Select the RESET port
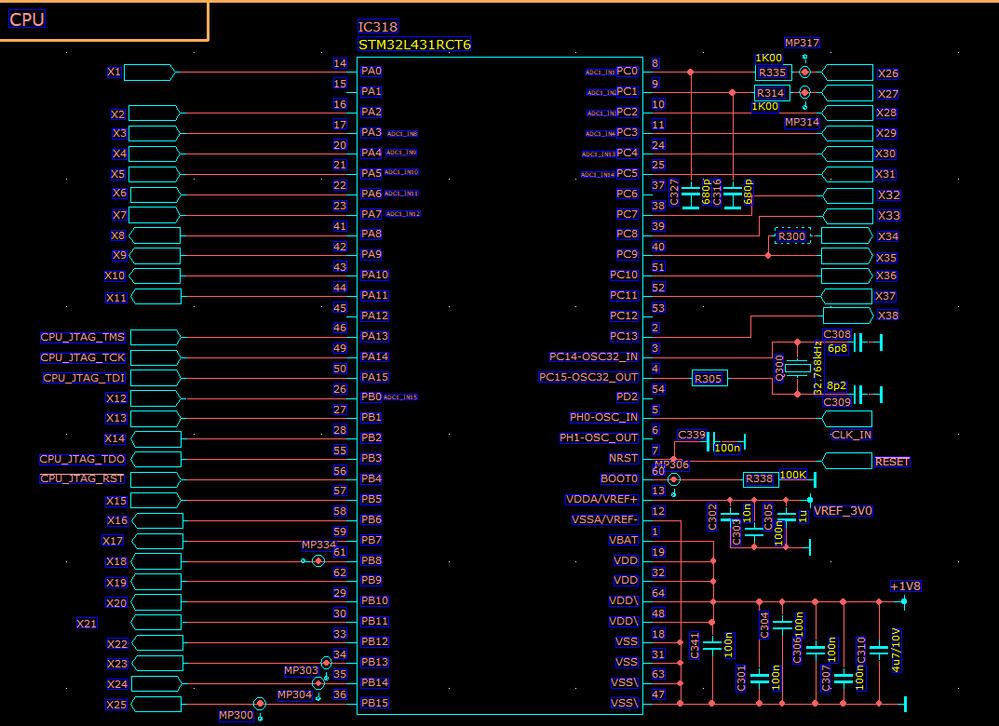999x726 pixels. pyautogui.click(x=847, y=460)
